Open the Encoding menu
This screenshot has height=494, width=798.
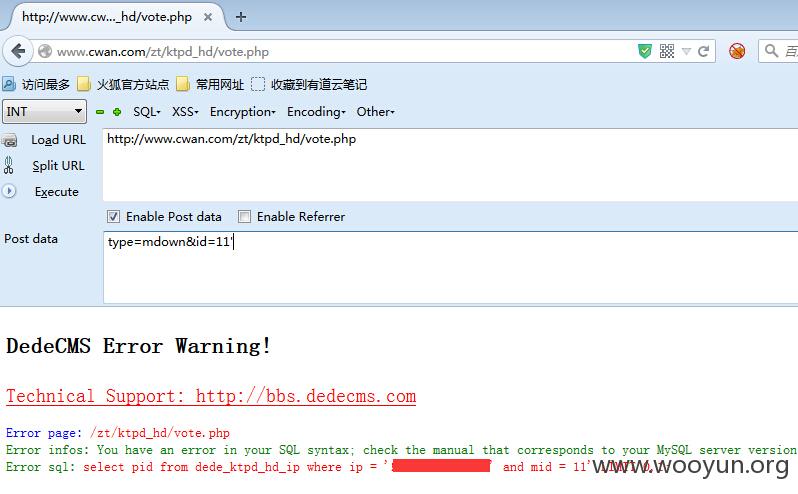coord(316,112)
